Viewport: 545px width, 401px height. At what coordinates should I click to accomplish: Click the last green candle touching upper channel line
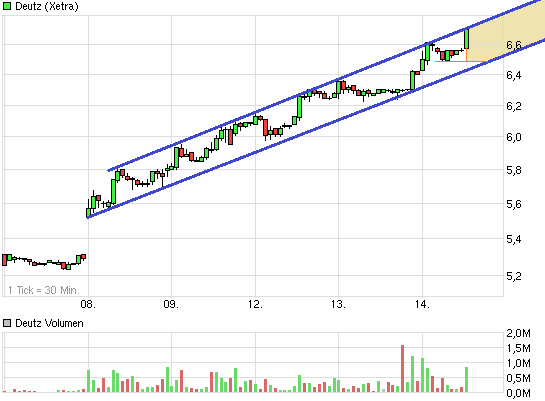click(x=466, y=39)
